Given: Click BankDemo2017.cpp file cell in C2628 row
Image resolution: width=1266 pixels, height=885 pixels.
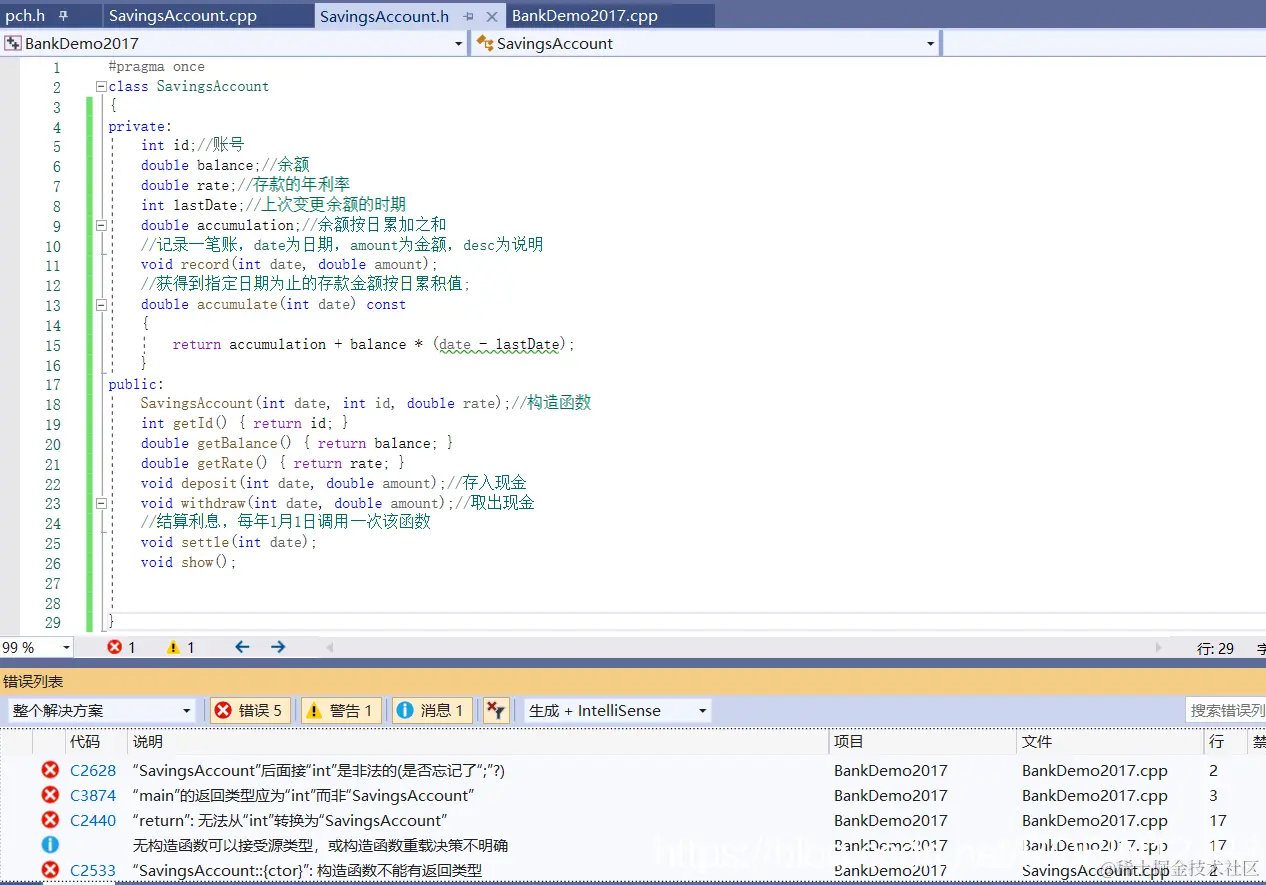Looking at the screenshot, I should click(x=1095, y=770).
